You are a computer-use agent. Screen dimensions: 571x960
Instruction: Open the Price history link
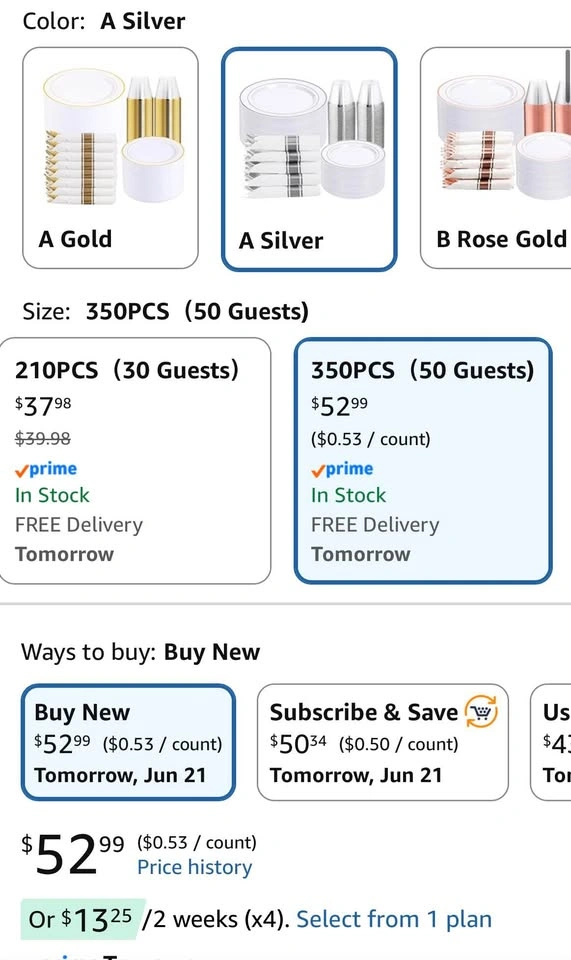pyautogui.click(x=195, y=867)
